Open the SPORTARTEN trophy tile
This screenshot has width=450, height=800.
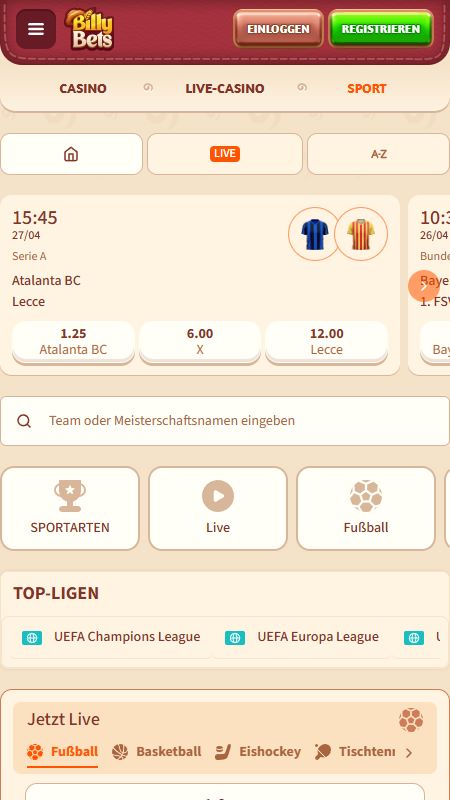pos(70,509)
